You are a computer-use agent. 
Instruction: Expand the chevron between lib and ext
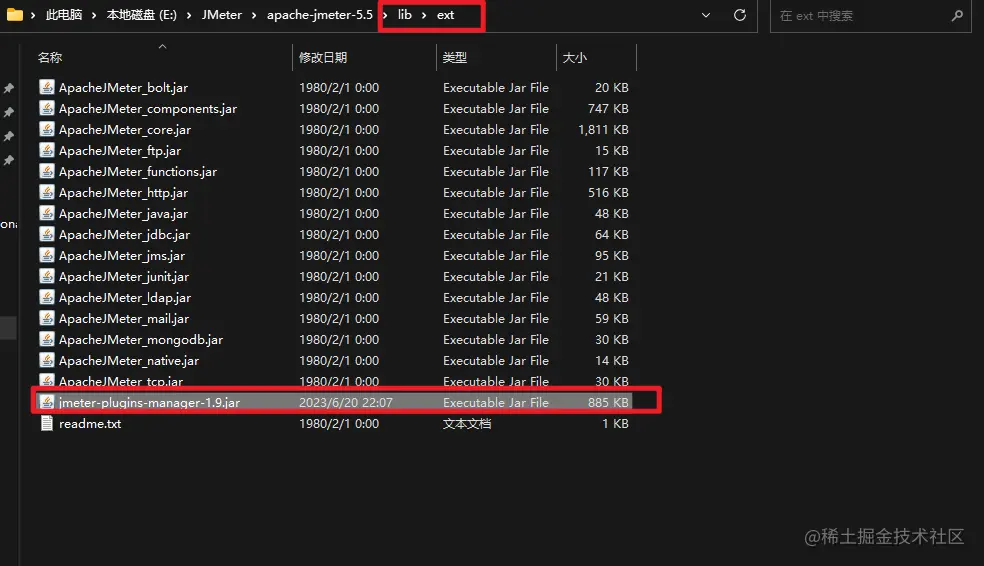pyautogui.click(x=424, y=15)
